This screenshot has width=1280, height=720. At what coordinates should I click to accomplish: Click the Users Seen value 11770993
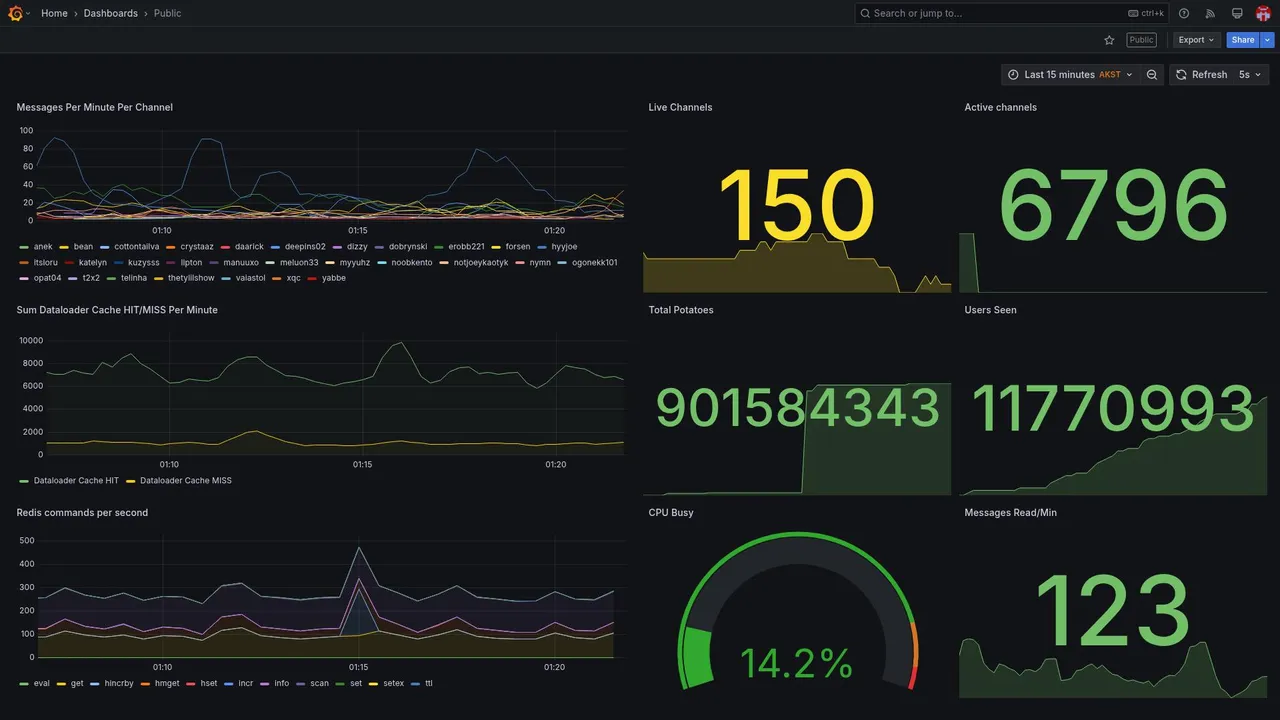pos(1113,408)
